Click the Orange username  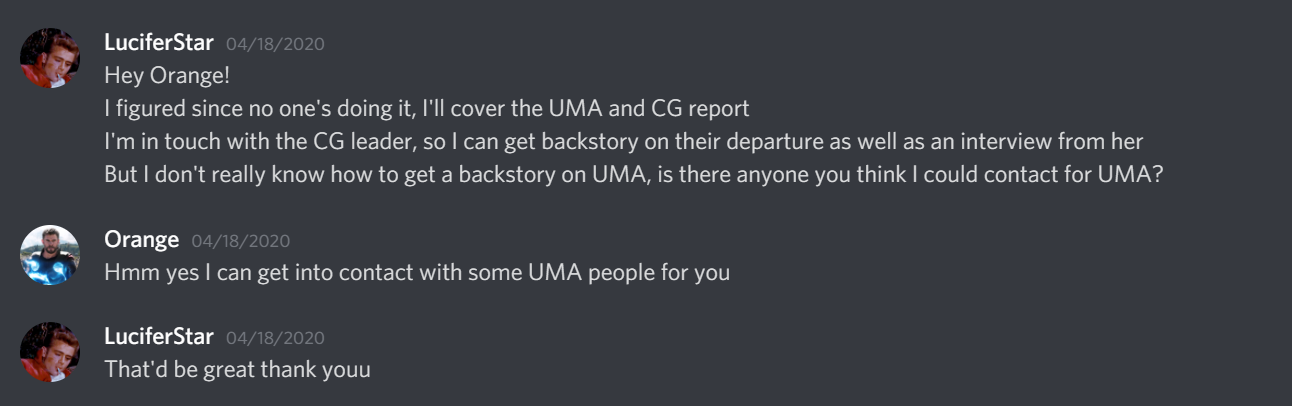click(x=141, y=240)
